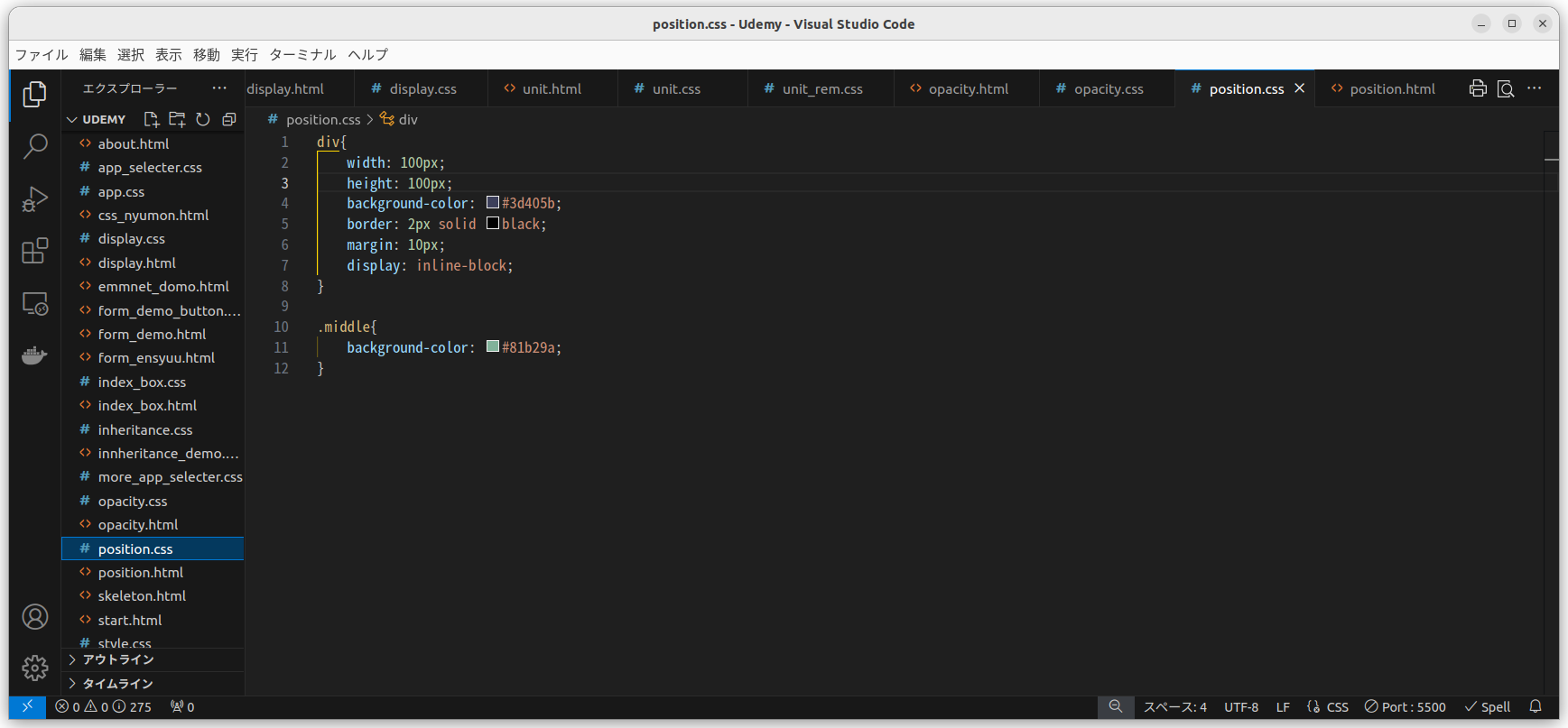Open the 選択 menu
This screenshot has height=728, width=1568.
pos(131,55)
